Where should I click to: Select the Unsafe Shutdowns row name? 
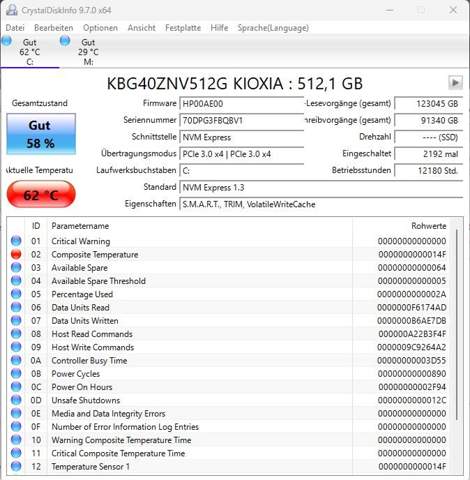point(86,400)
